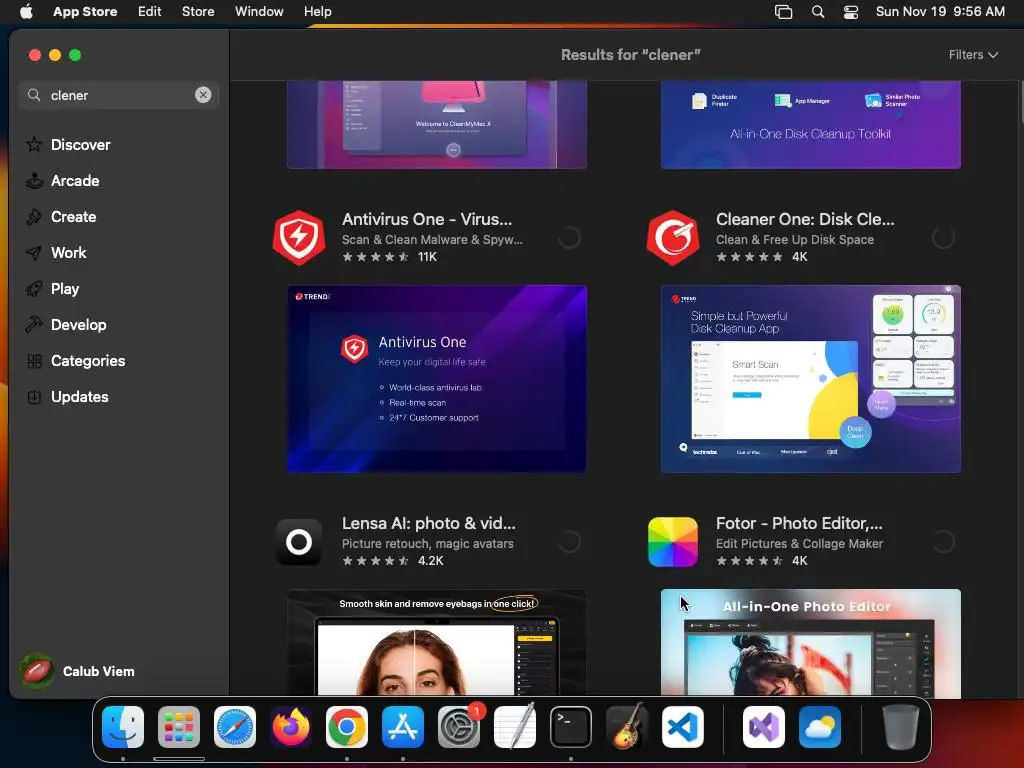Open the Apple menu

[26, 11]
